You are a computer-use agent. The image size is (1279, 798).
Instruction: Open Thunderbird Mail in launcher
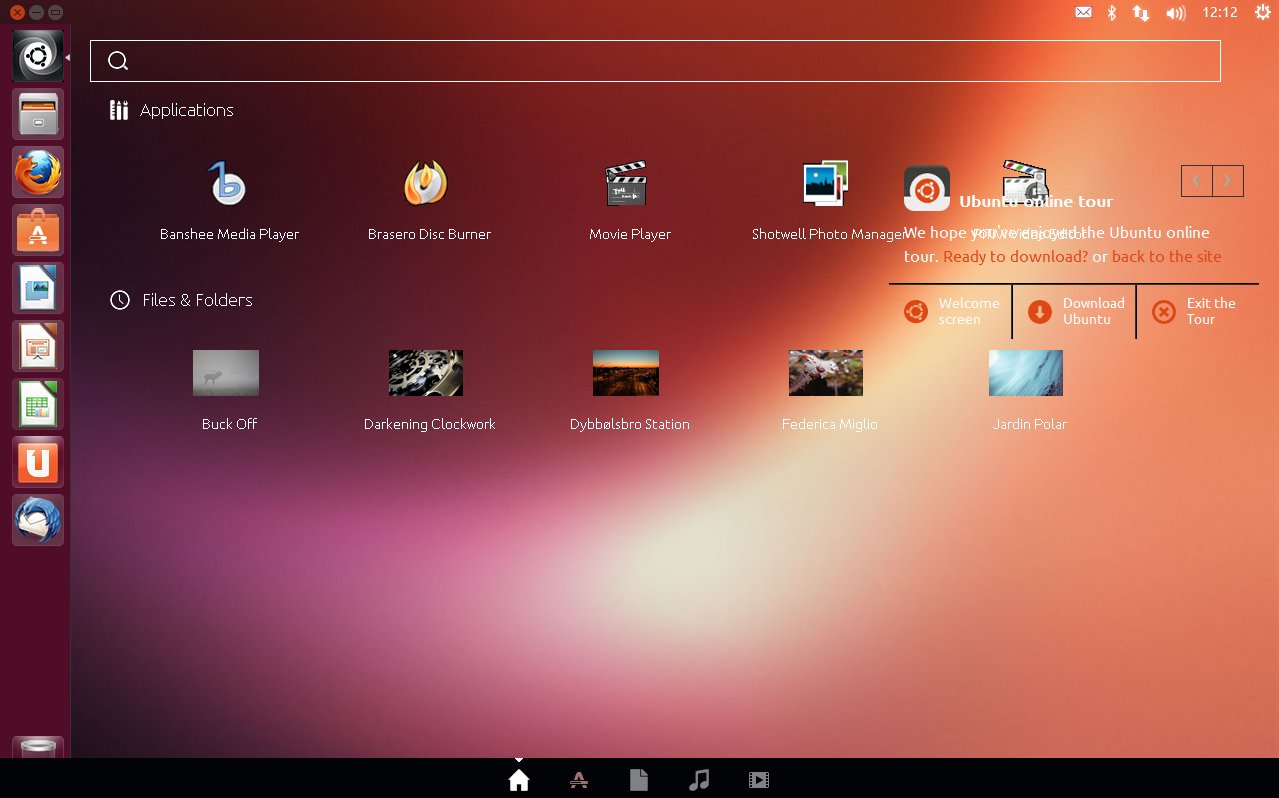tap(38, 520)
